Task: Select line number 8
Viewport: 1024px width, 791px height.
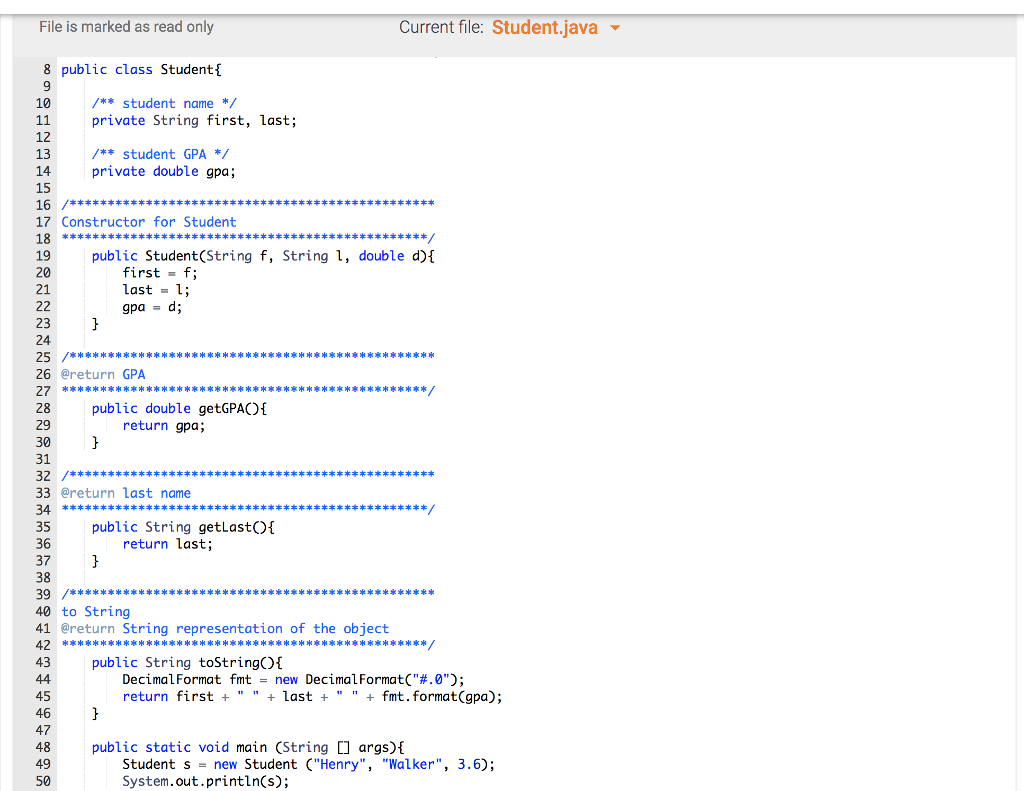Action: [44, 69]
